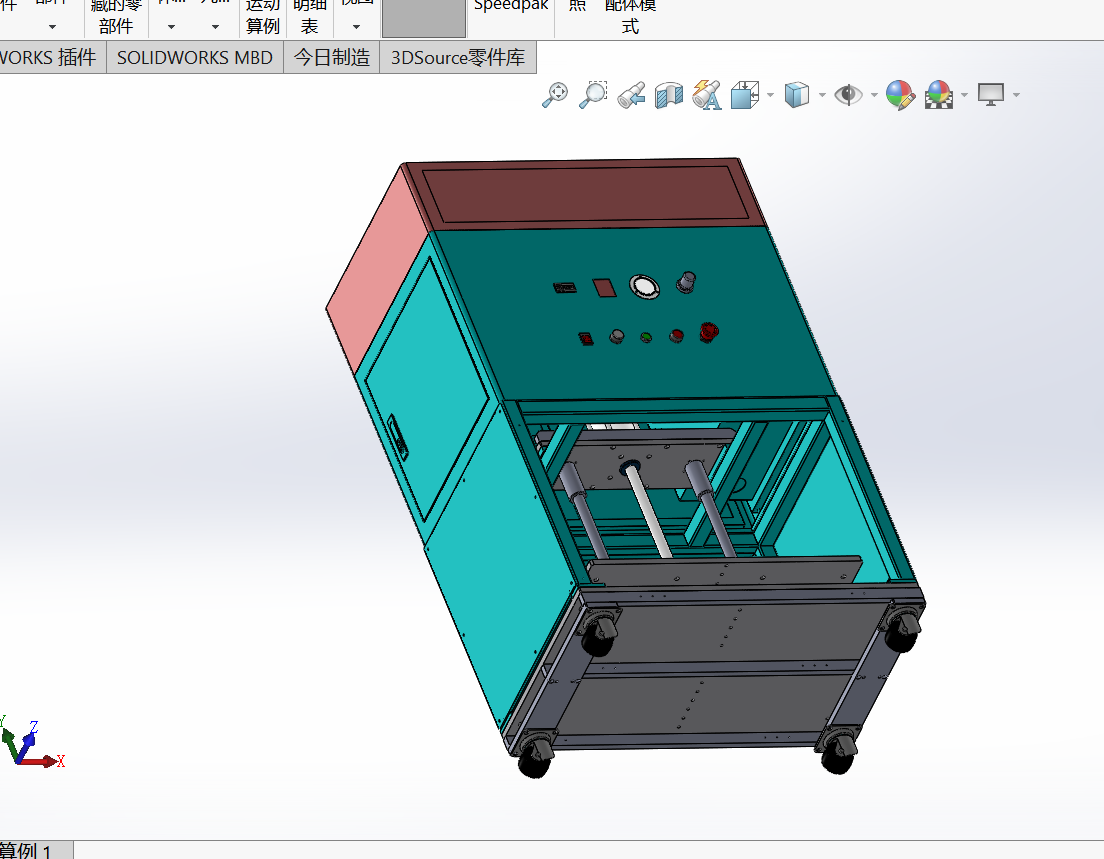Click the Display Style cube icon

[x=797, y=95]
